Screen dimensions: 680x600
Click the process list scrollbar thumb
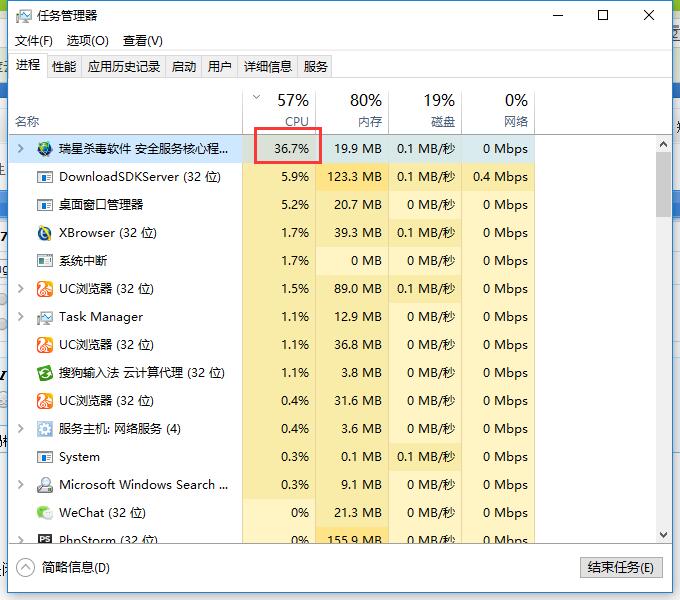pyautogui.click(x=663, y=184)
